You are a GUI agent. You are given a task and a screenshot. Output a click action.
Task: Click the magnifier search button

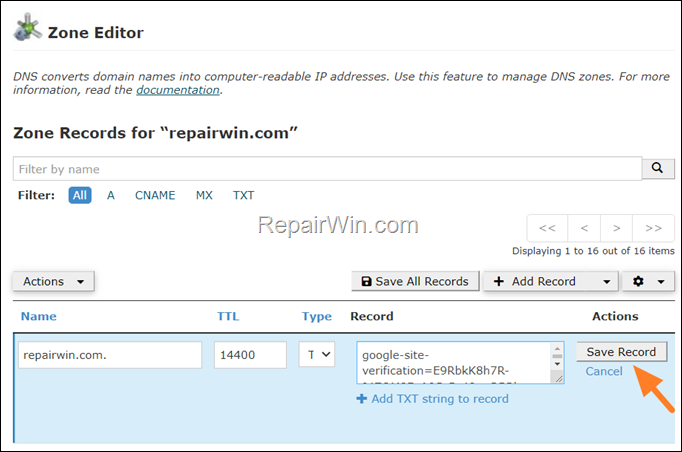pos(658,168)
